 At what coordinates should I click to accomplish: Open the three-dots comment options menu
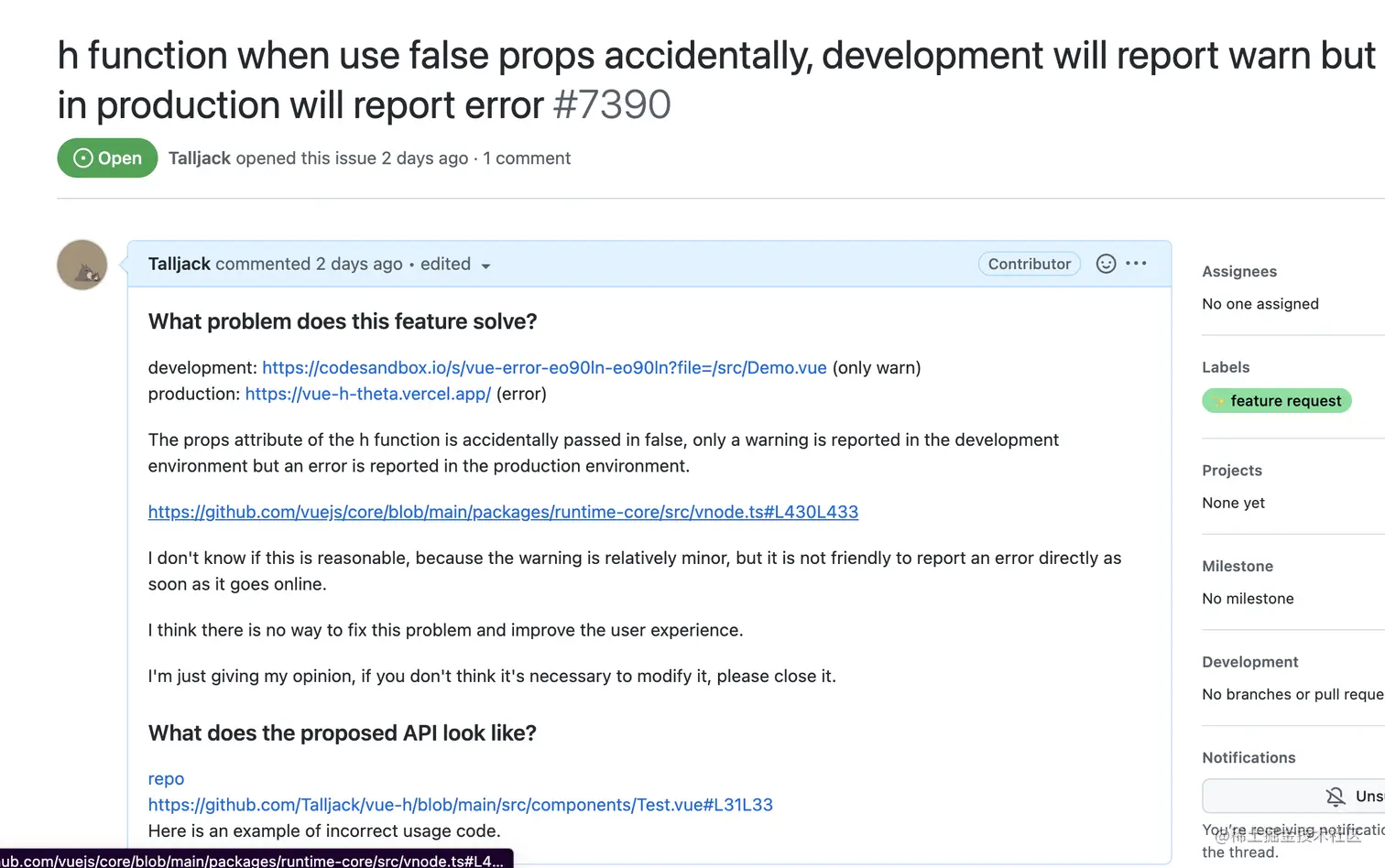tap(1136, 264)
